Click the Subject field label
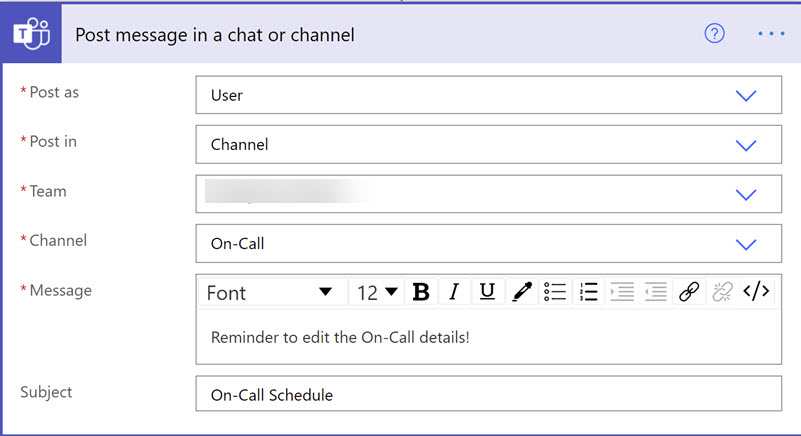801x436 pixels. (46, 392)
